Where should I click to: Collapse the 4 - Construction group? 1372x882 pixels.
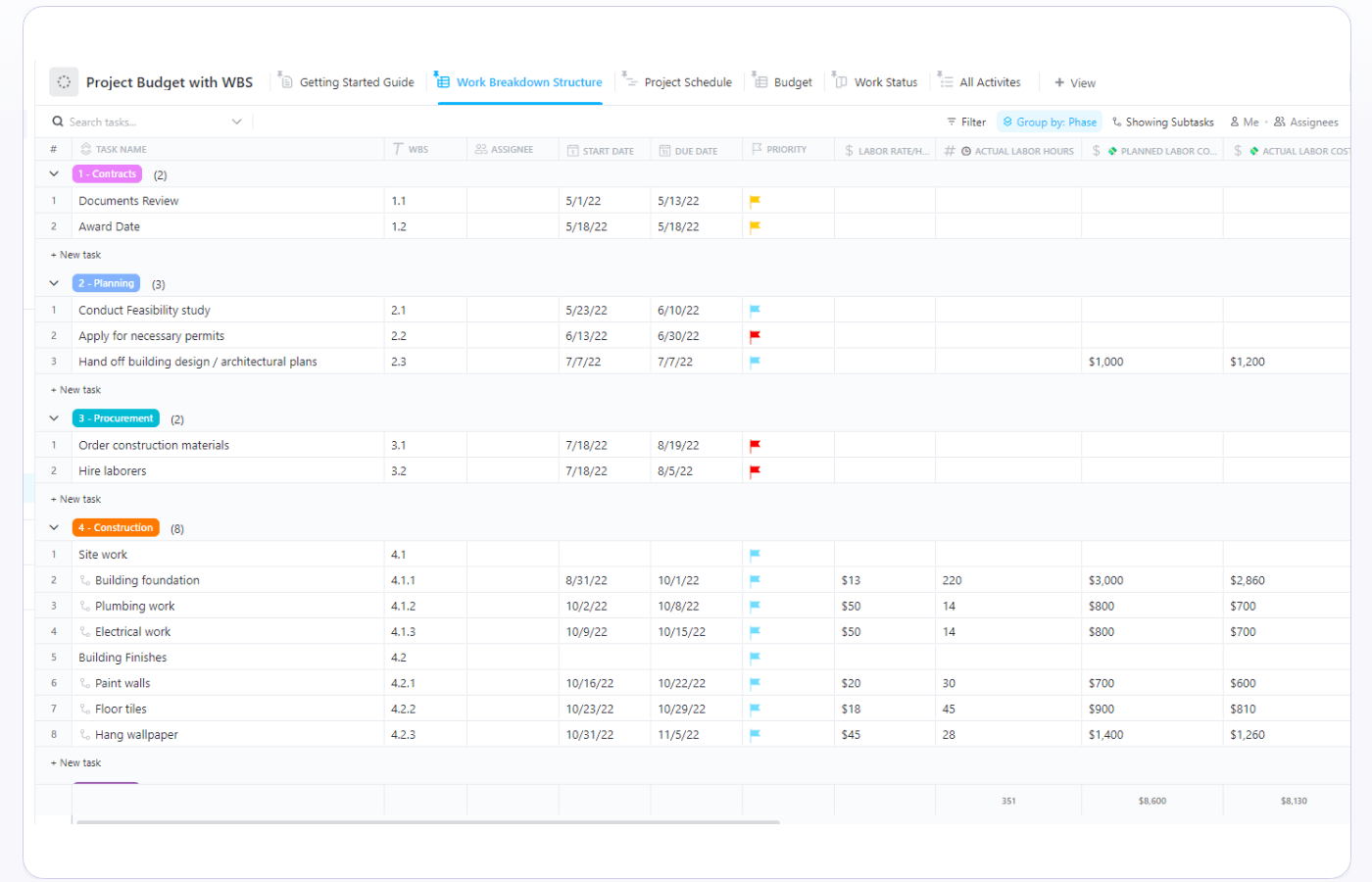click(54, 528)
